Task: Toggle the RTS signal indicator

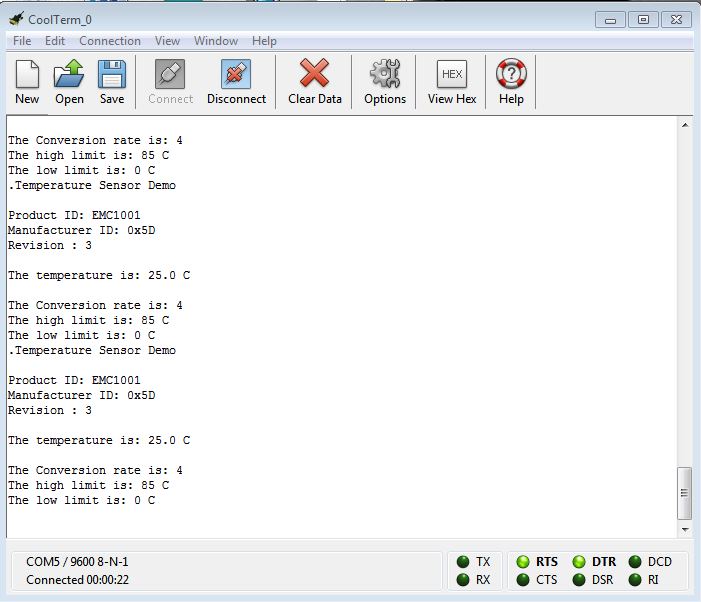Action: coord(523,562)
